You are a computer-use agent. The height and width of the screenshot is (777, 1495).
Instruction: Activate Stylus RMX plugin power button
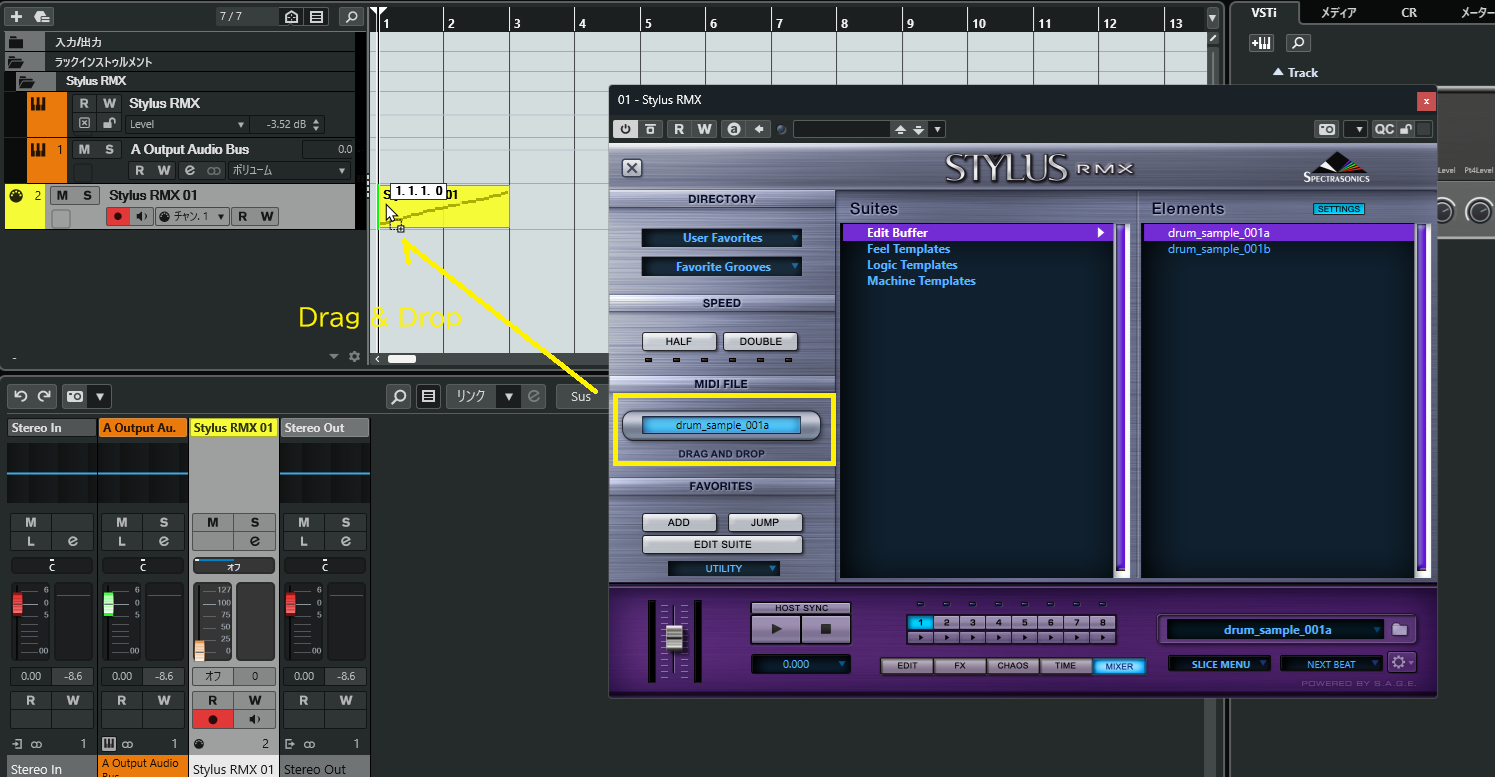625,129
